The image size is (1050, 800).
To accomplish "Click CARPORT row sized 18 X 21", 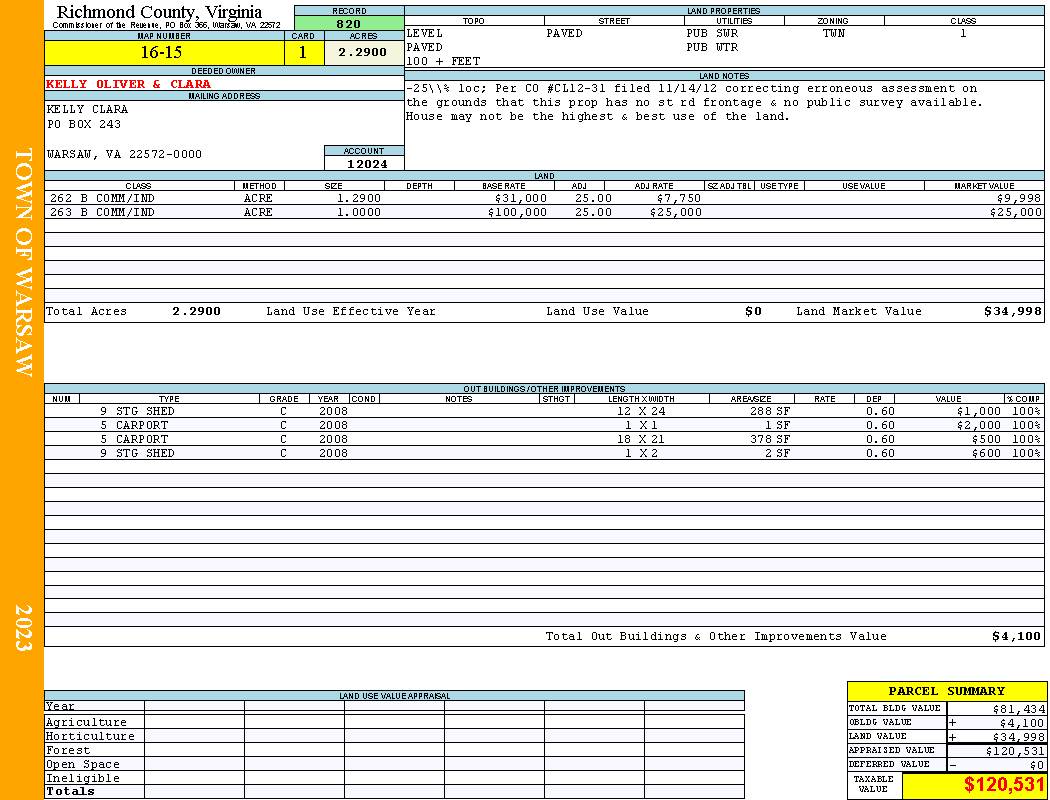I will pyautogui.click(x=544, y=439).
